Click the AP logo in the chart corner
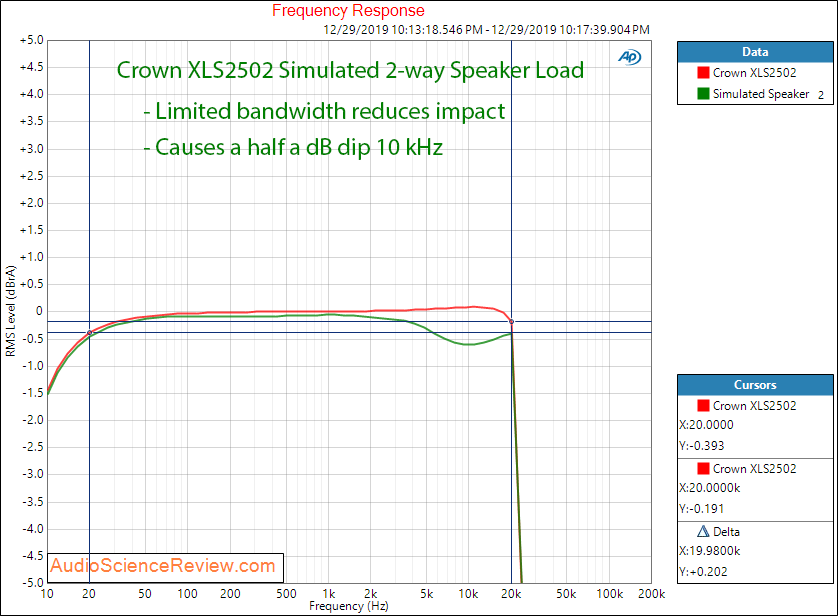Image resolution: width=838 pixels, height=616 pixels. pyautogui.click(x=630, y=57)
